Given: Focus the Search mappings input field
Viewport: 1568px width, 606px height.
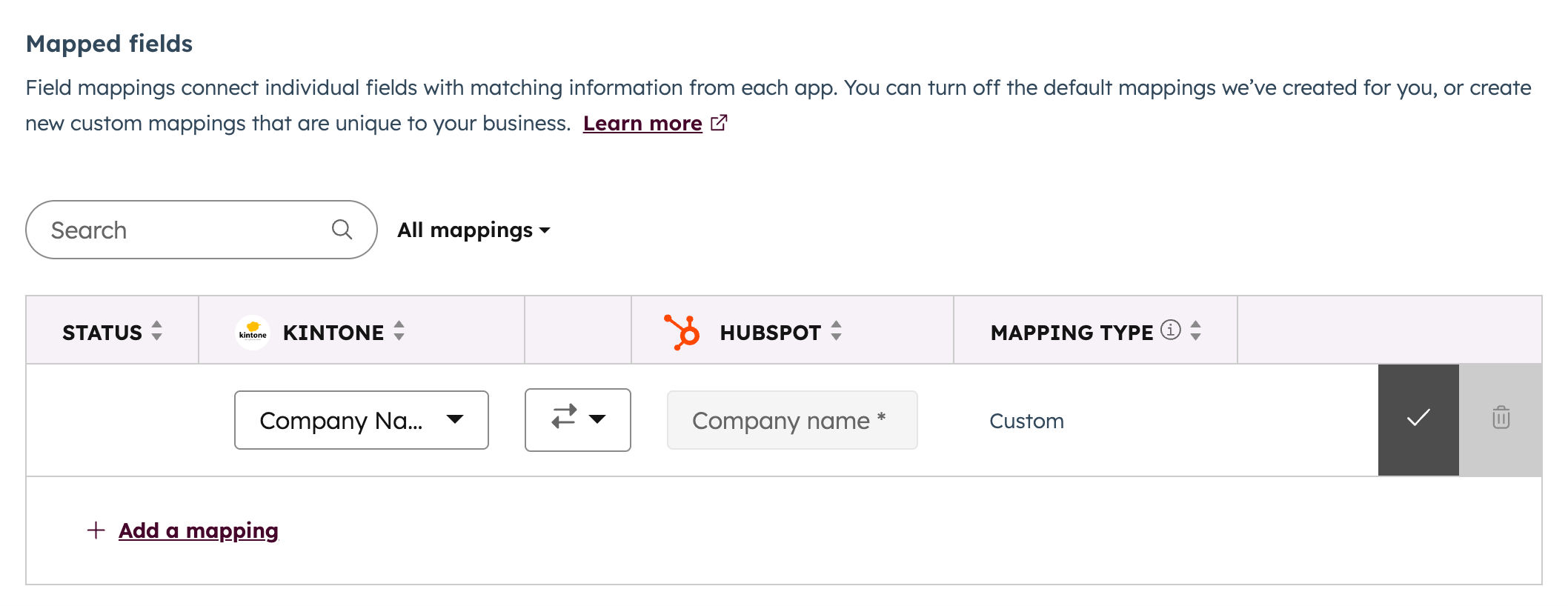Looking at the screenshot, I should (202, 230).
